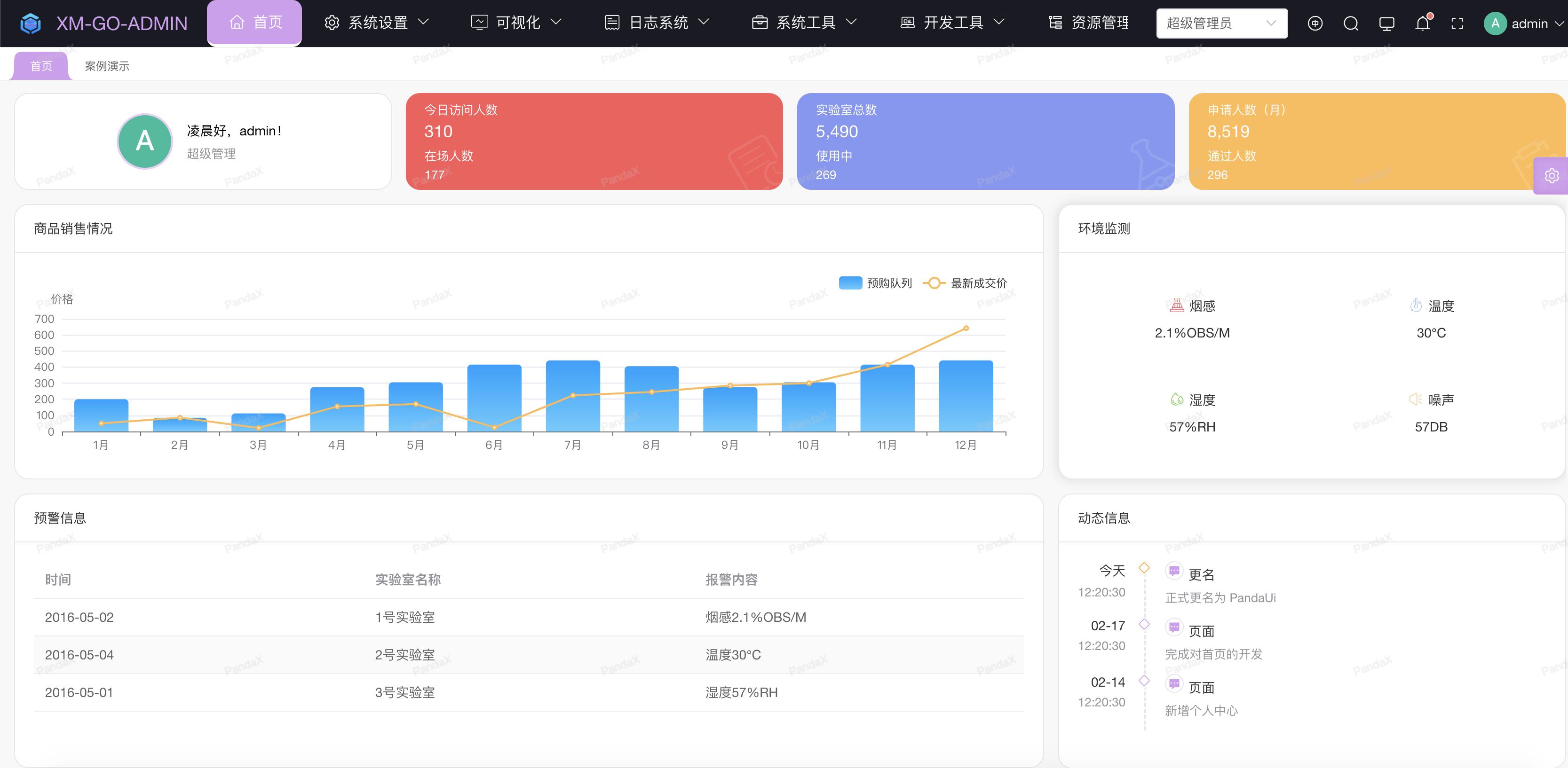Expand the 系统设置 dropdown menu
This screenshot has height=768, width=1568.
(377, 23)
